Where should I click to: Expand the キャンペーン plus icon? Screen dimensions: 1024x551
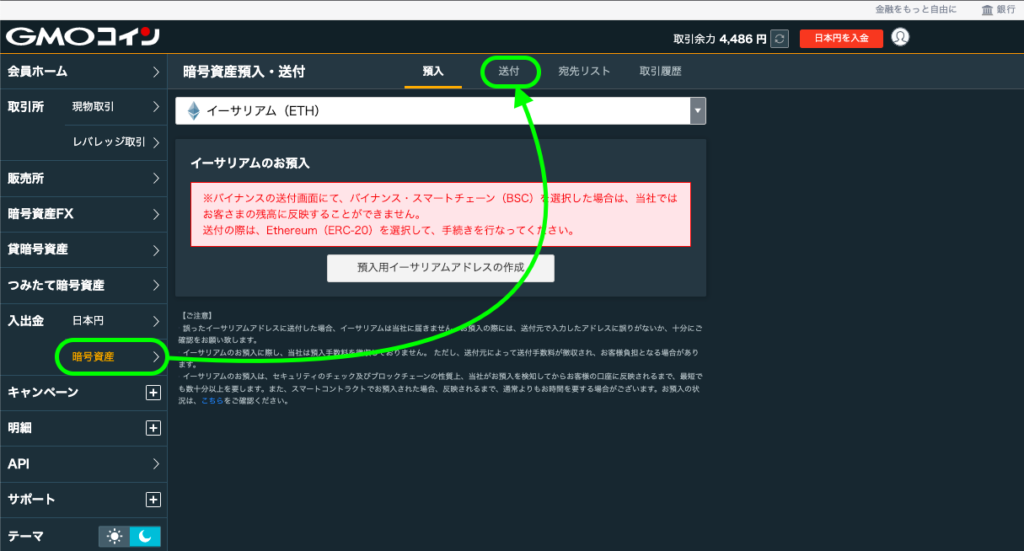click(x=153, y=392)
